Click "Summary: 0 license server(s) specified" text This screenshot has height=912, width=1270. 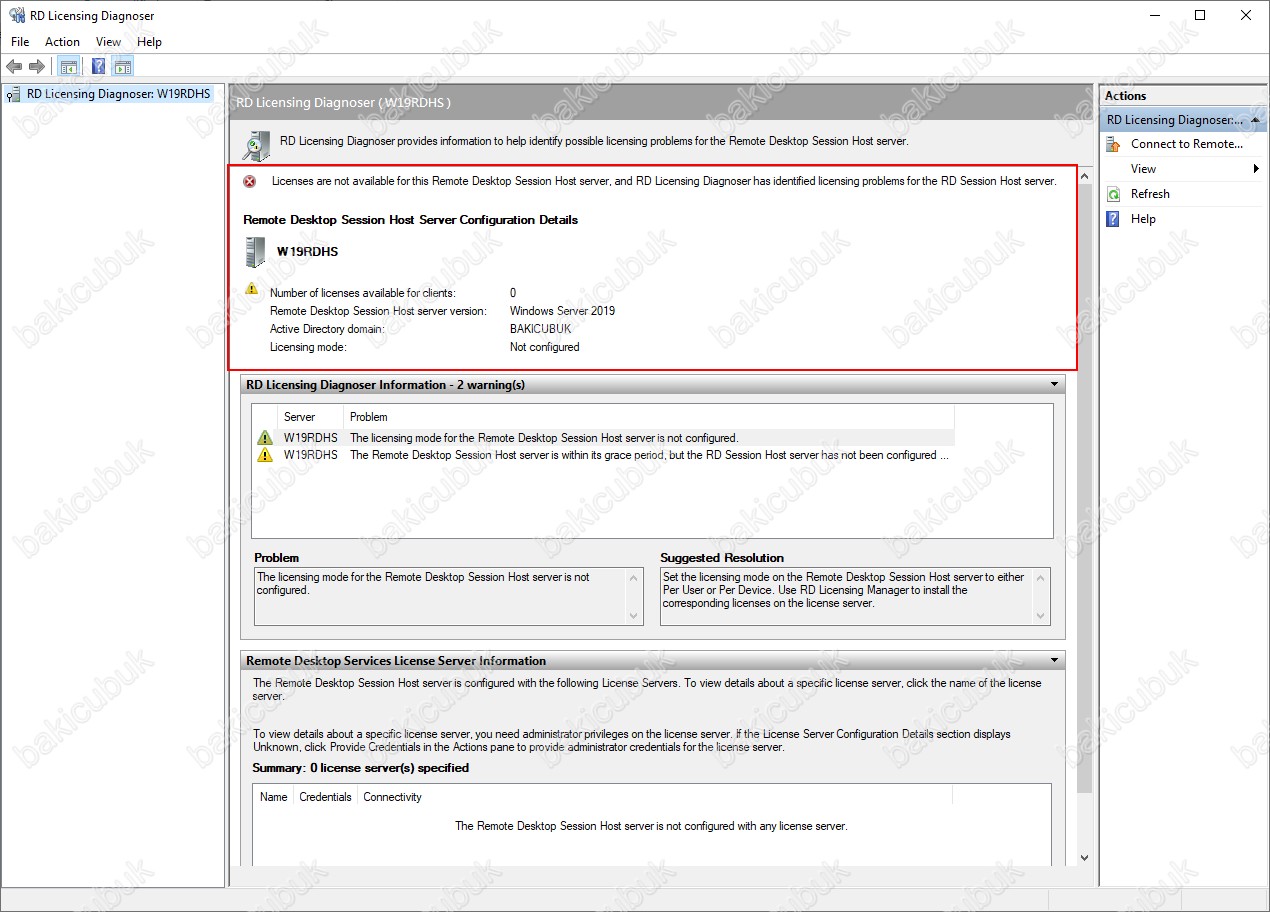(361, 768)
